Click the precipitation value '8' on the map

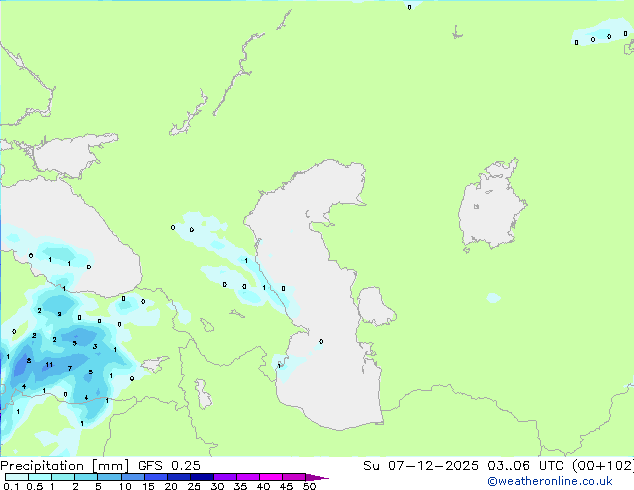coord(29,361)
